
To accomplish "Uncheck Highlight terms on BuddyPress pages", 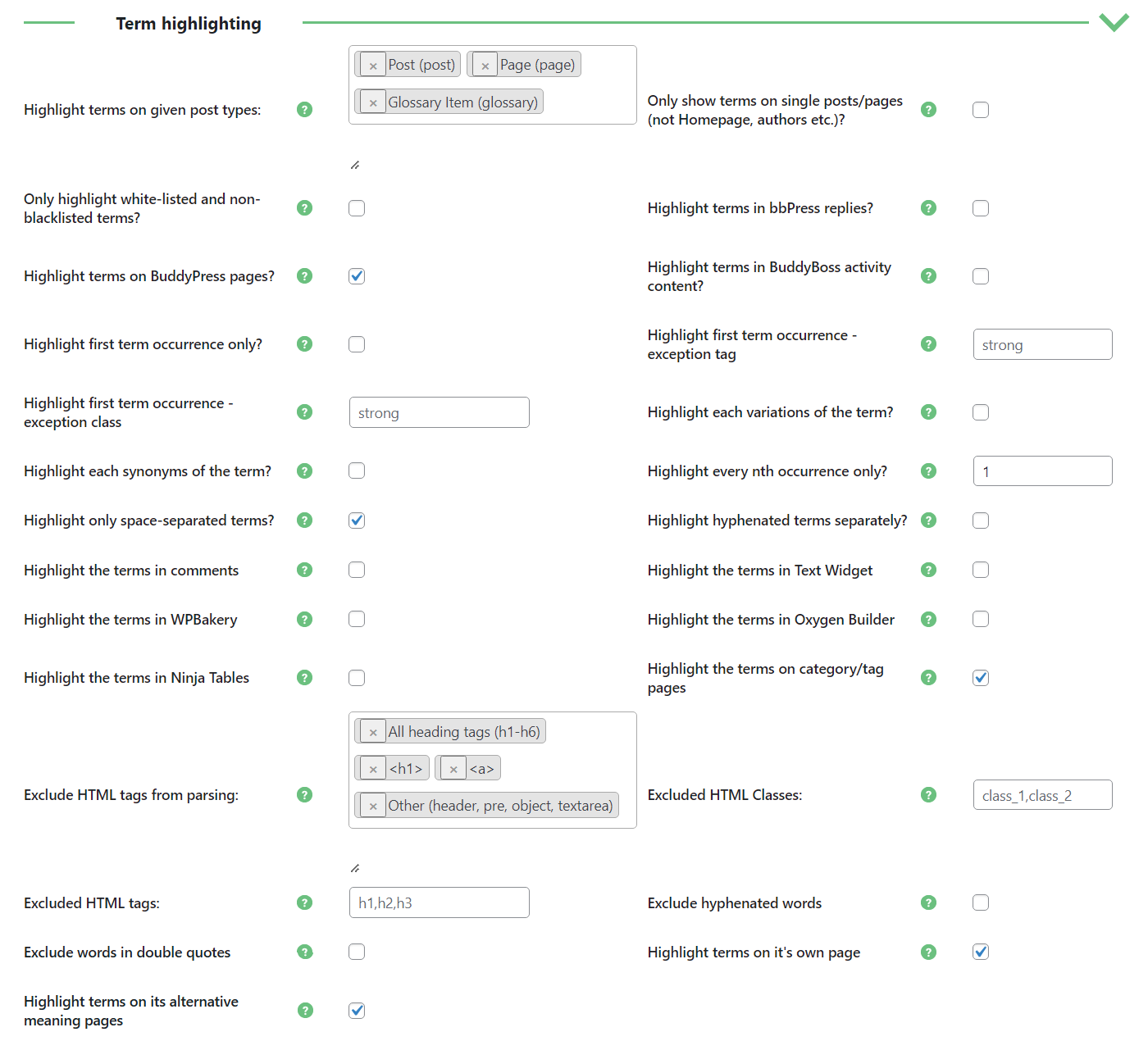I will coord(357,276).
